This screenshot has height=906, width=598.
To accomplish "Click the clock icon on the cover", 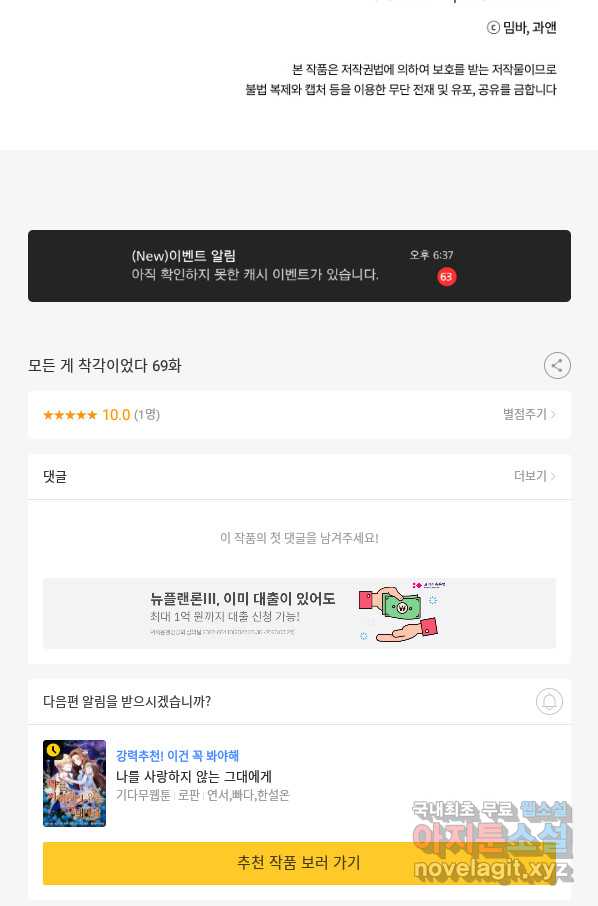I will point(53,750).
